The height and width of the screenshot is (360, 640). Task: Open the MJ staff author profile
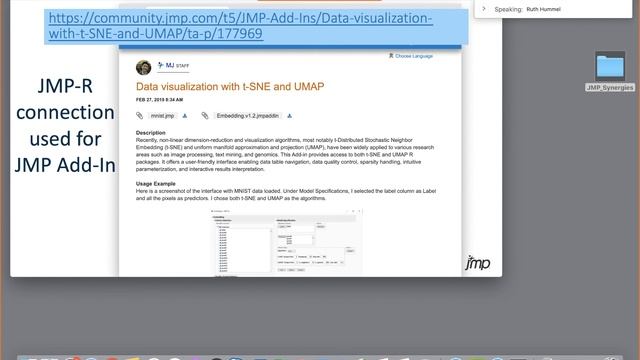(173, 65)
